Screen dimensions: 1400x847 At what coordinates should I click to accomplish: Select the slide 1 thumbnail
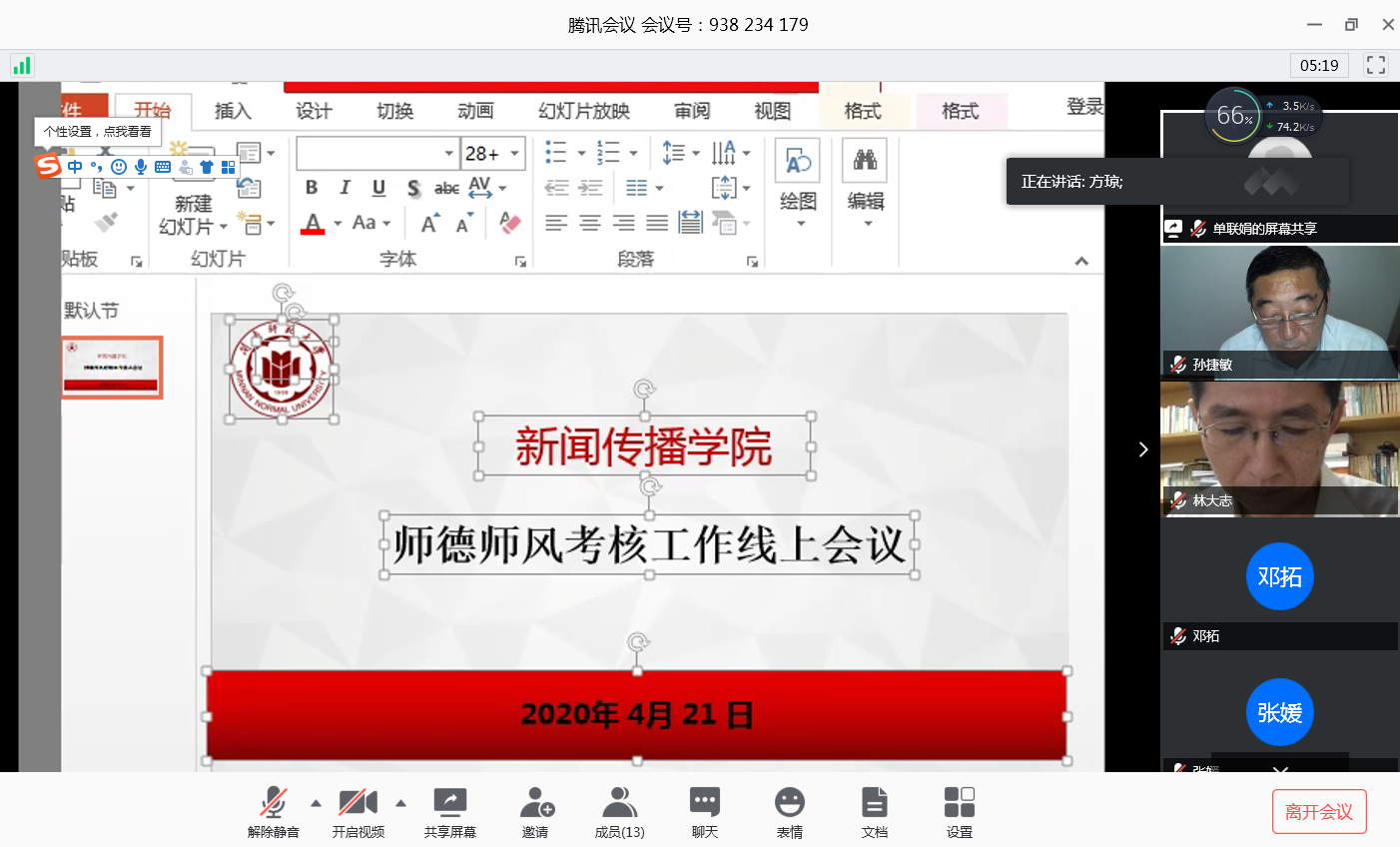[x=112, y=368]
